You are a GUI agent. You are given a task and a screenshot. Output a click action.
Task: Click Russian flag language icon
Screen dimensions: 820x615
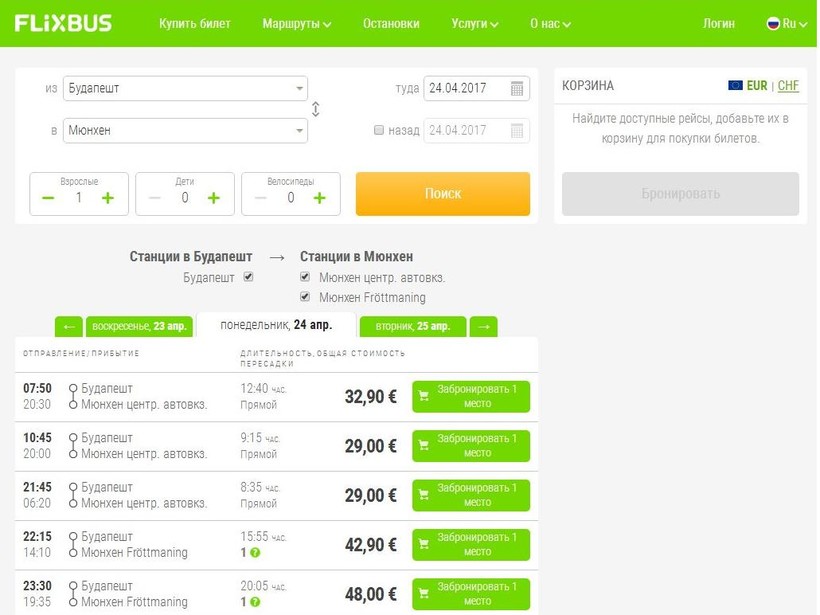pos(773,24)
